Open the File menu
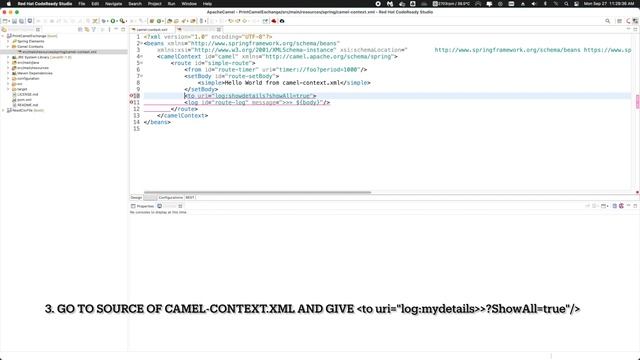The height and width of the screenshot is (360, 640). (82, 4)
